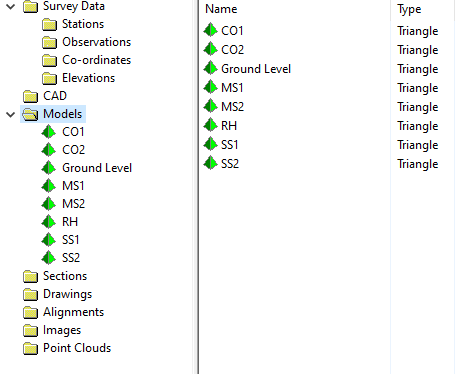
Task: Click the Ground Level triangle icon in the list
Action: (x=211, y=68)
